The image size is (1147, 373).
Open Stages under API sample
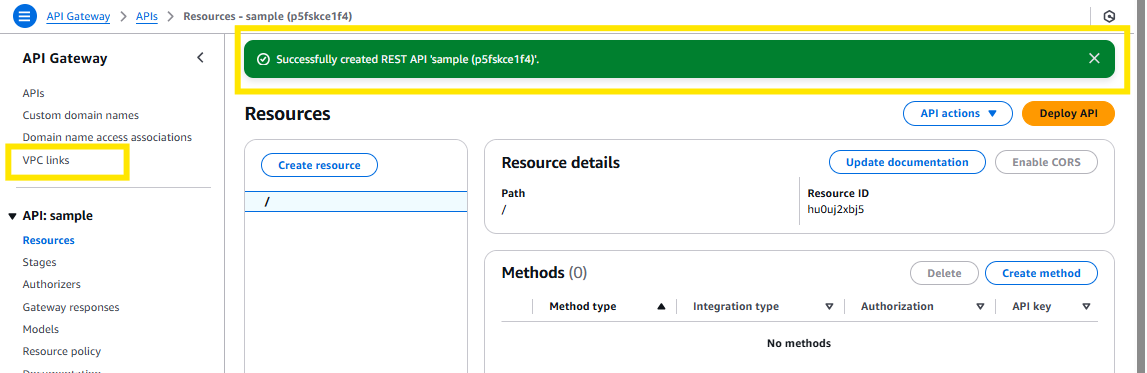[40, 262]
